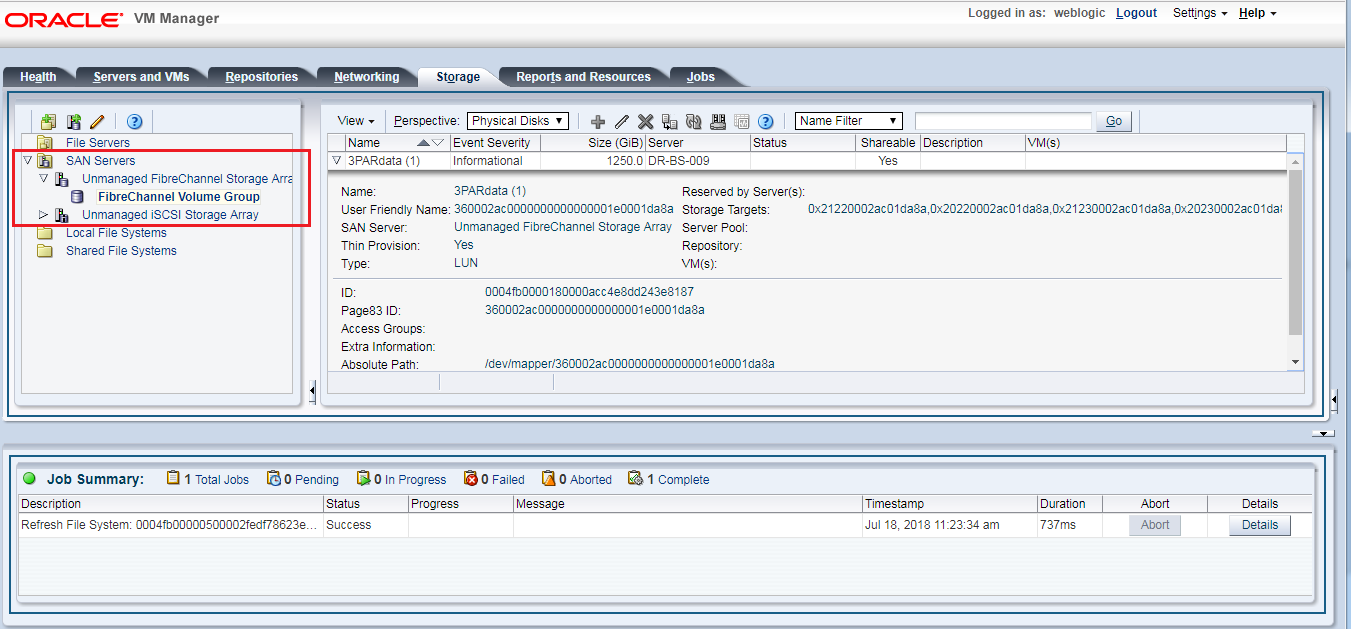Viewport: 1351px width, 629px height.
Task: Click the pencil icon in the disks toolbar
Action: click(x=621, y=121)
